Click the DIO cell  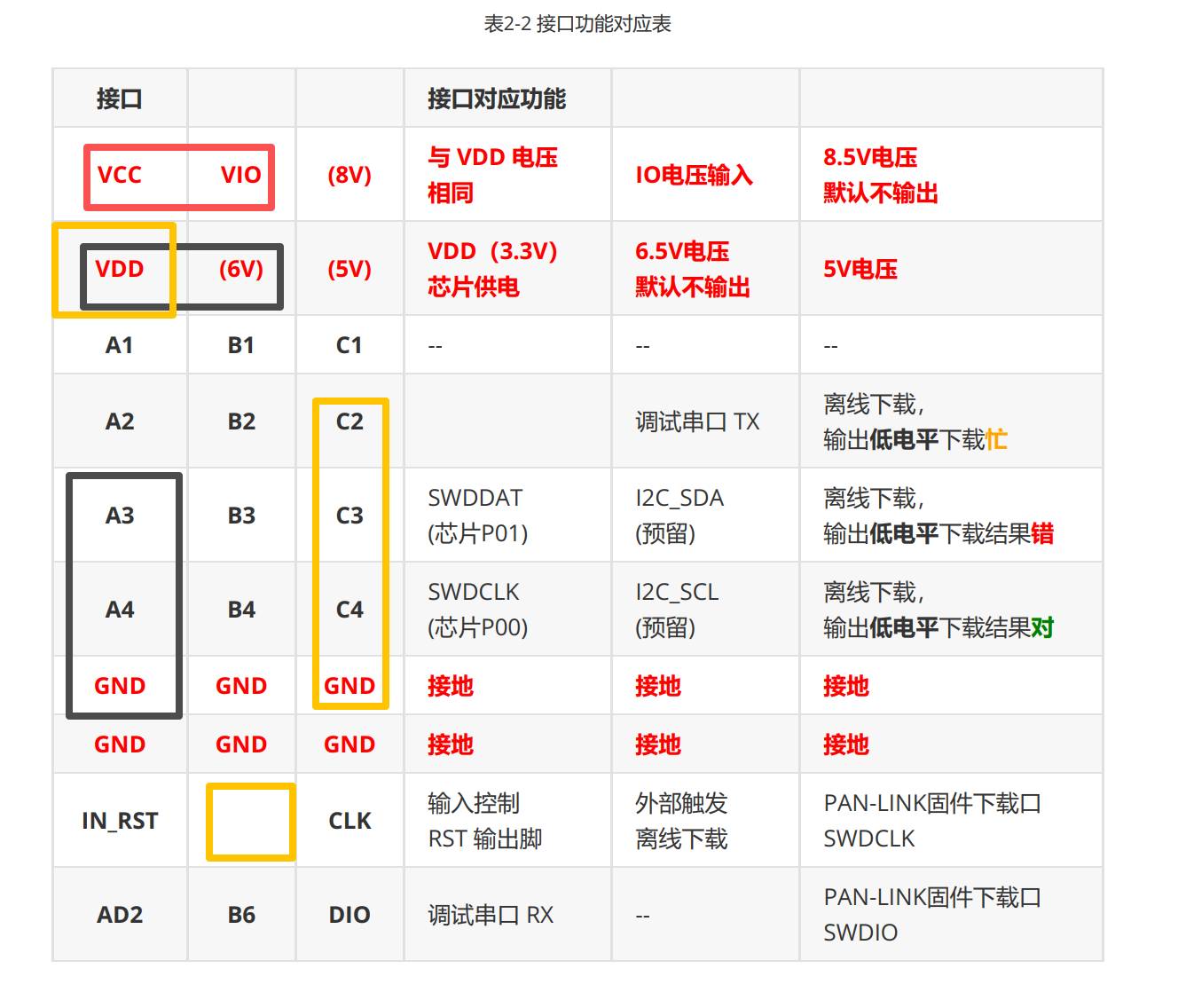[x=349, y=915]
